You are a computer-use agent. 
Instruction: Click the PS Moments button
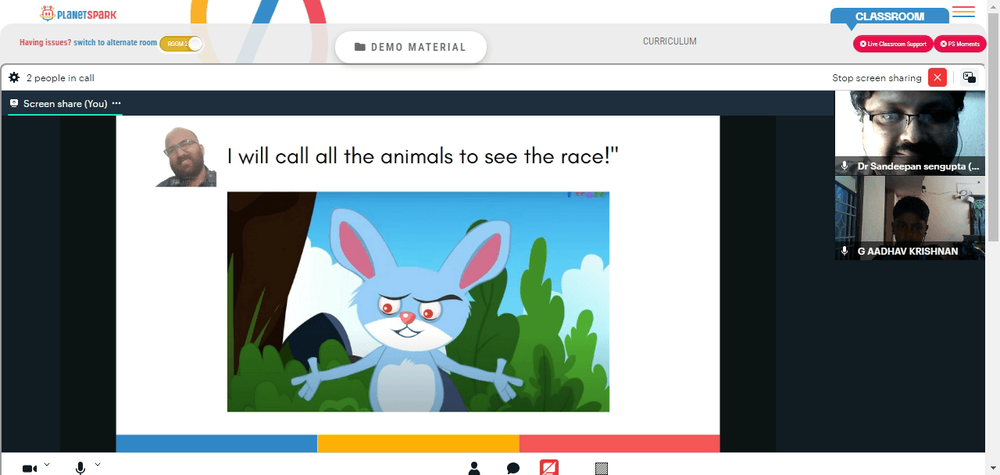pos(960,44)
